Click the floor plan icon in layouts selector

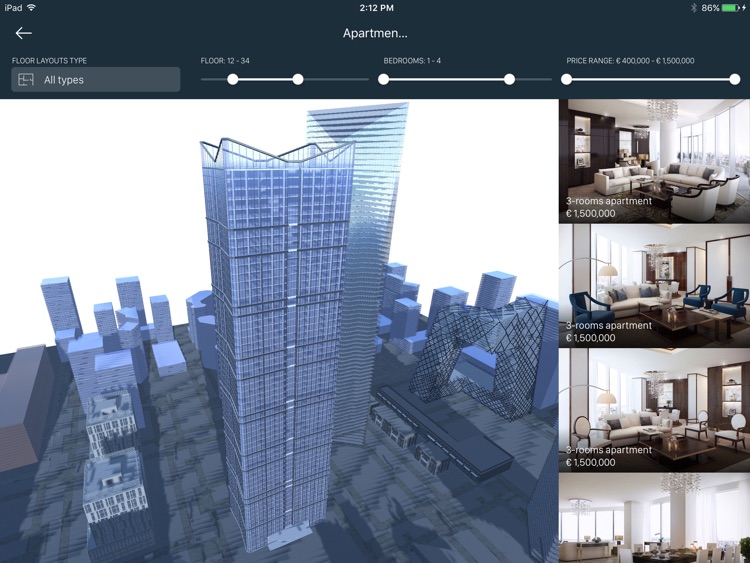[26, 79]
